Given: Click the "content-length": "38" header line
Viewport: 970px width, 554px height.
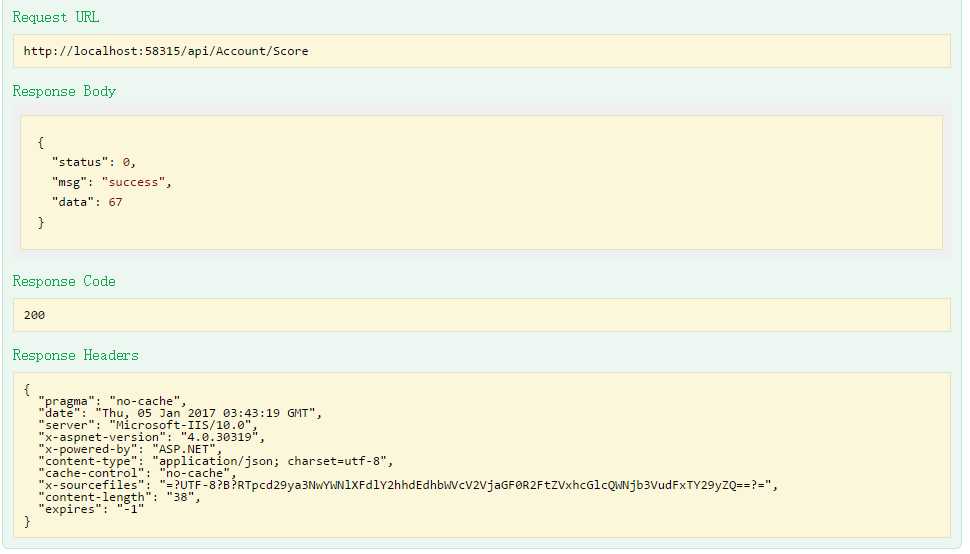Looking at the screenshot, I should (x=119, y=498).
